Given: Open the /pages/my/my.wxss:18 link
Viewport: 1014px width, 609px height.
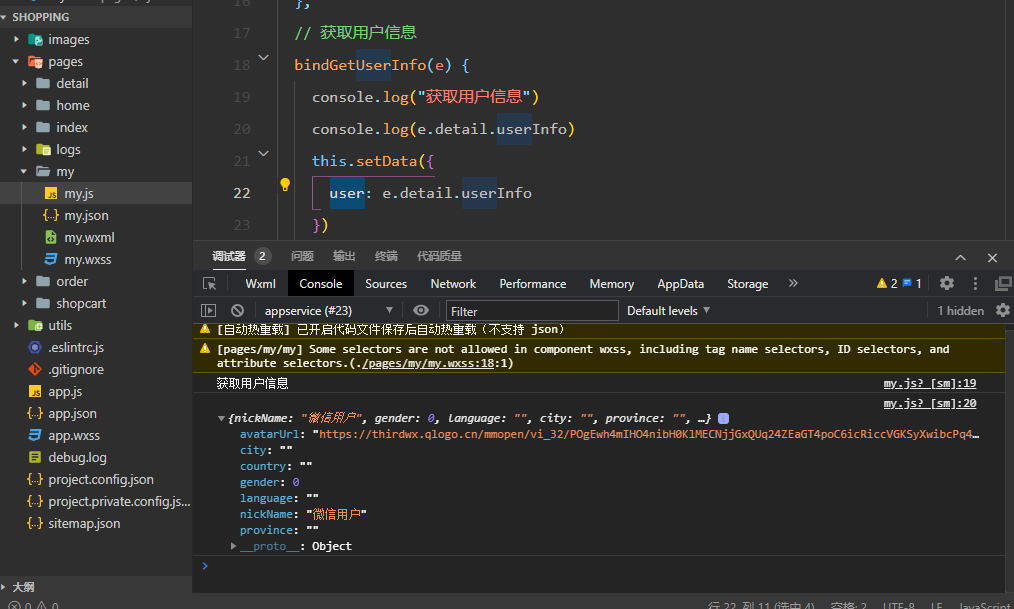Looking at the screenshot, I should point(427,363).
